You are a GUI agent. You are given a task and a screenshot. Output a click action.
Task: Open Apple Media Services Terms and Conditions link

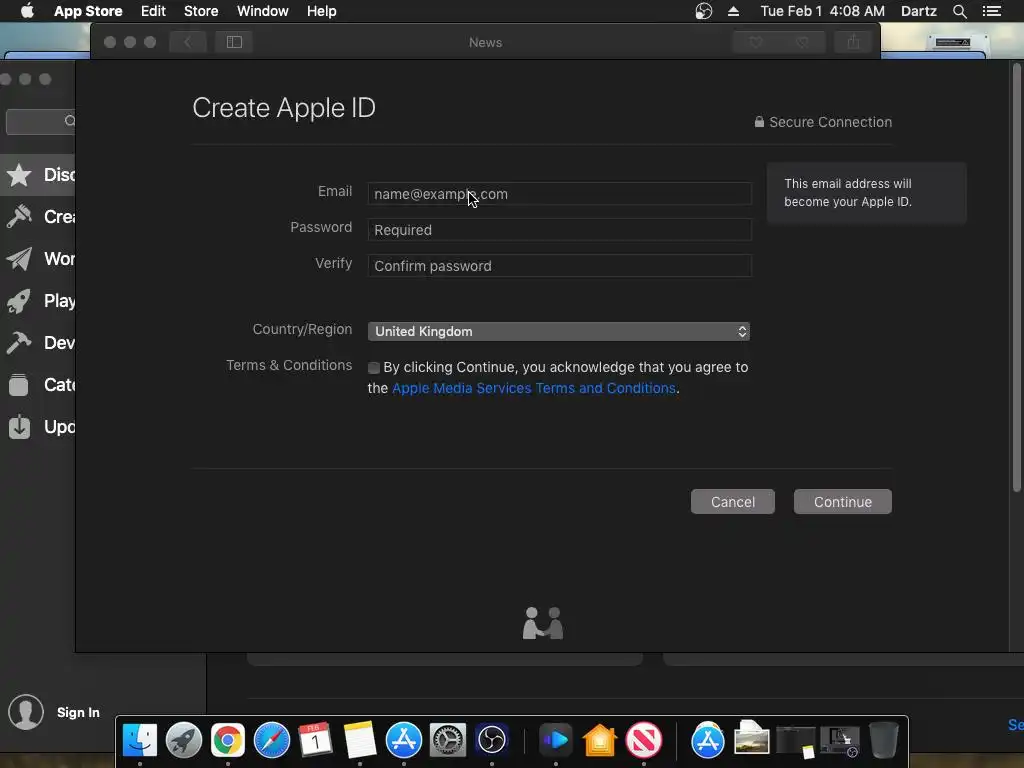click(534, 388)
